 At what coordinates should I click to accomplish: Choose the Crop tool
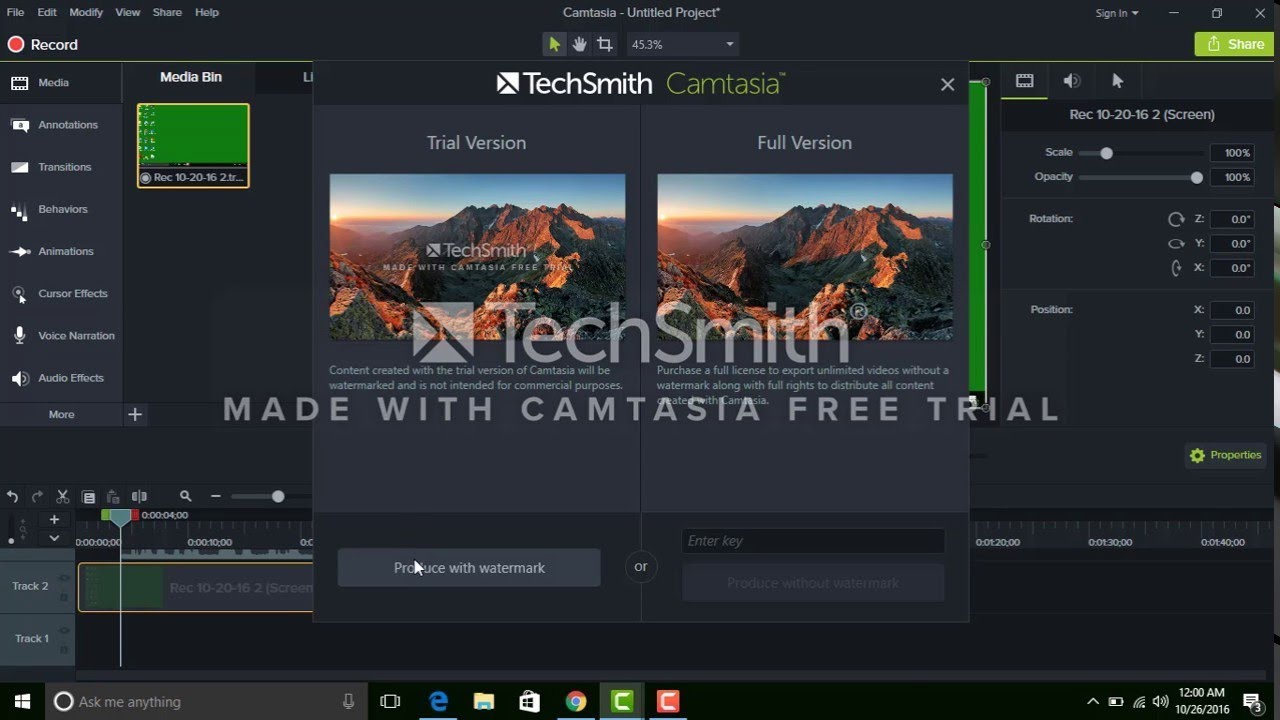click(x=605, y=44)
